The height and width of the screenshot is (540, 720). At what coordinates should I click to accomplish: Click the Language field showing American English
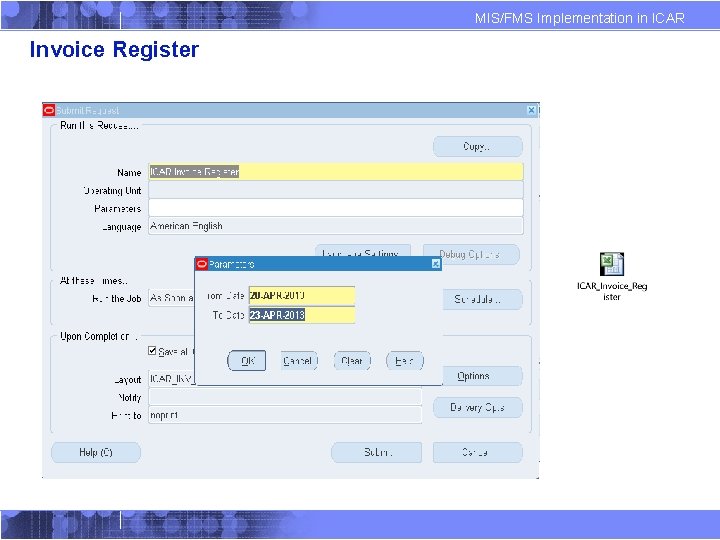click(336, 226)
